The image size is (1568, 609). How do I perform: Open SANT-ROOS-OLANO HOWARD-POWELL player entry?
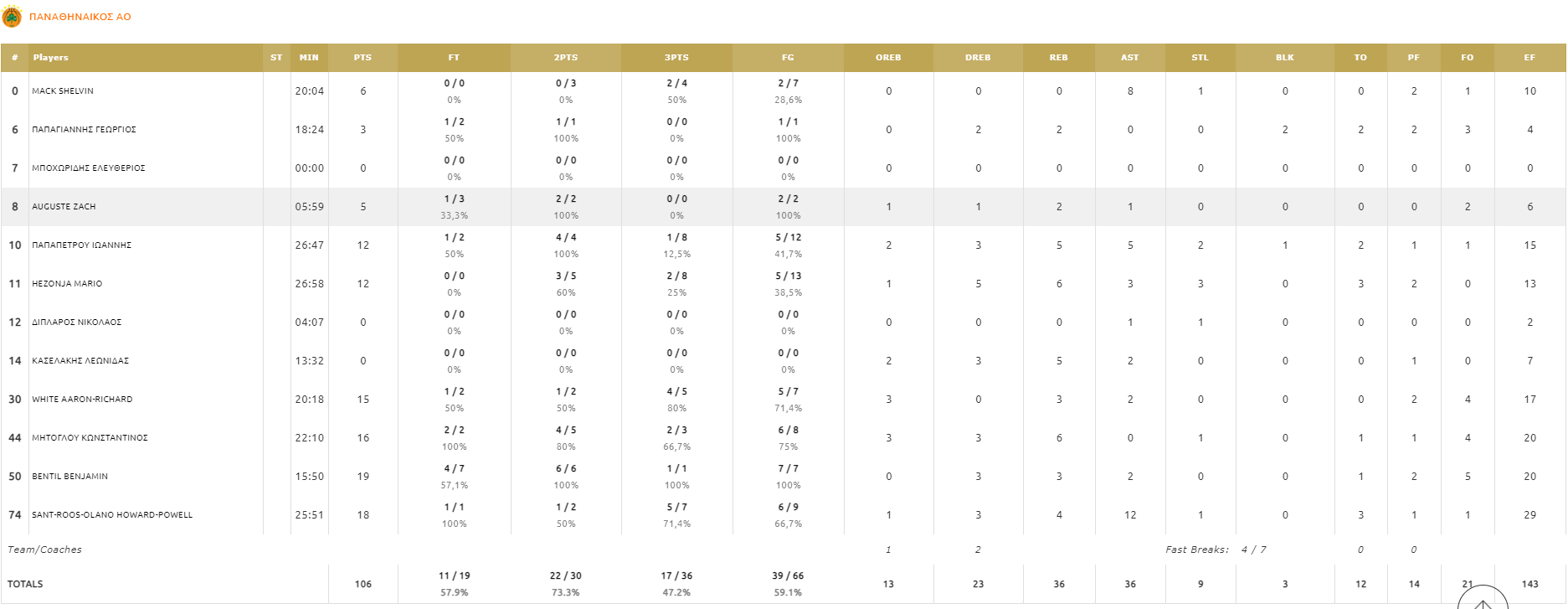click(x=112, y=515)
